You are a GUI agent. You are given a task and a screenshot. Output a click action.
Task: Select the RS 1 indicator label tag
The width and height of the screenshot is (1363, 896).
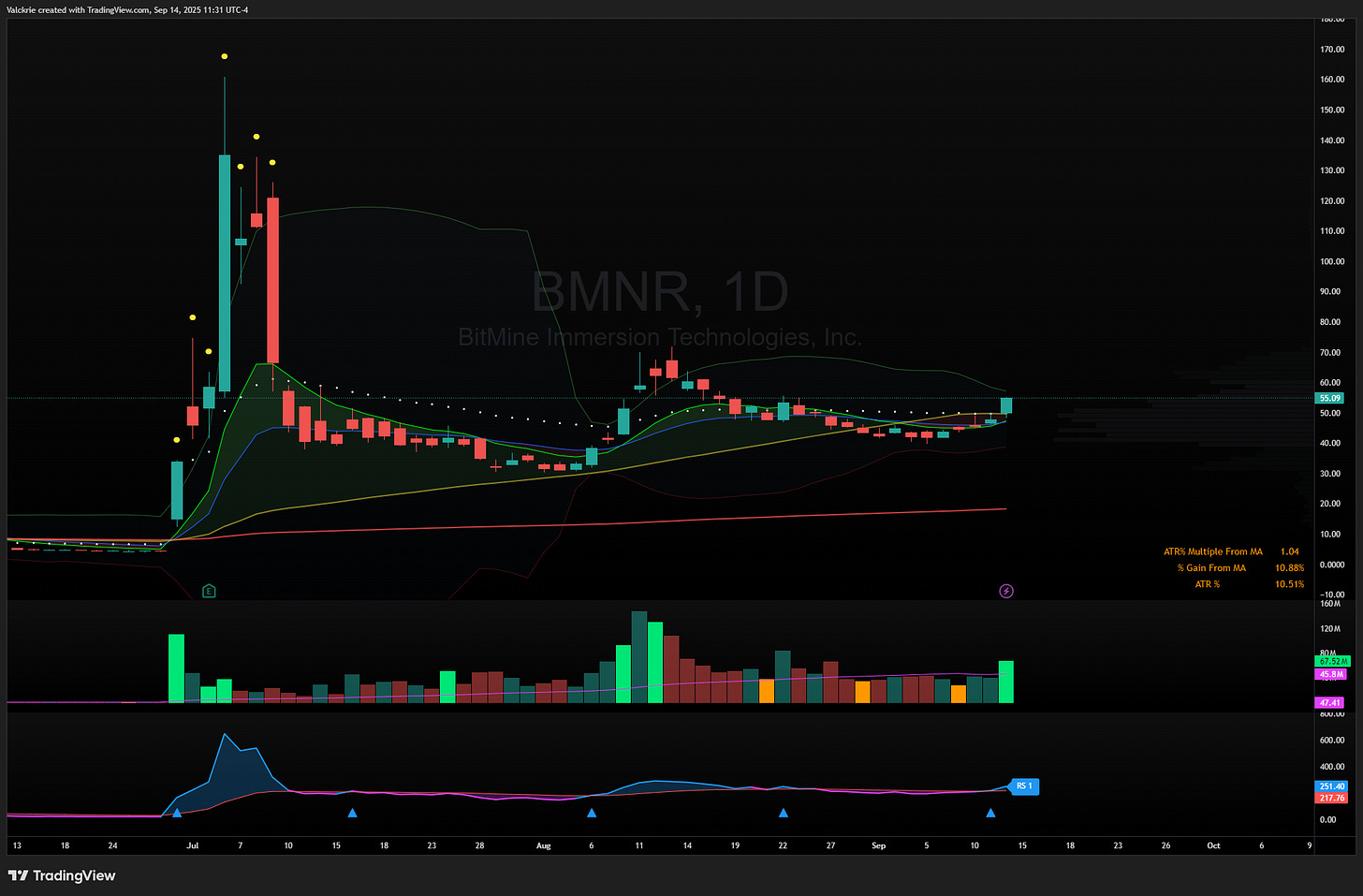tap(1024, 786)
